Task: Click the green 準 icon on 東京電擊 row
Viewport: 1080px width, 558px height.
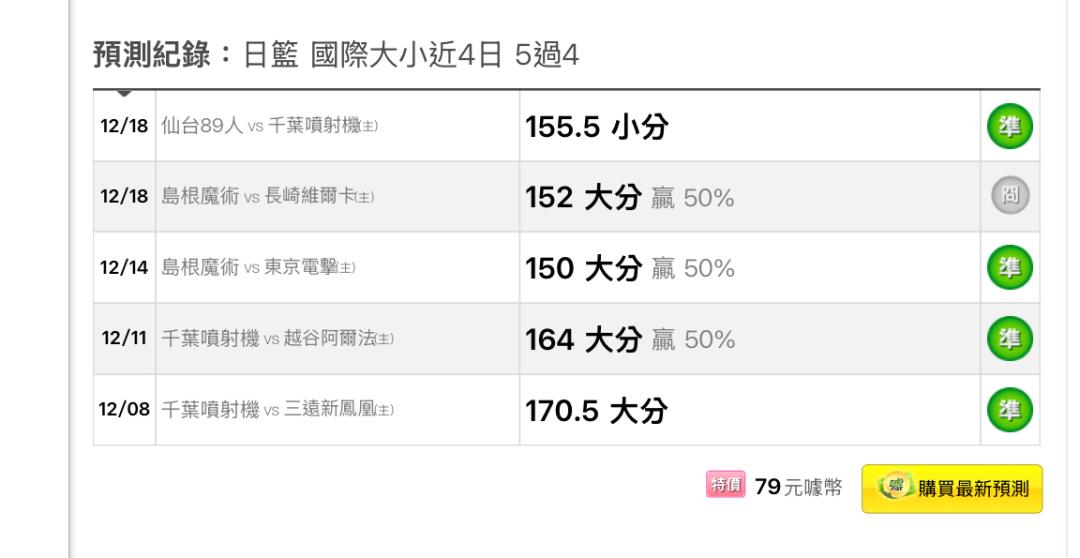Action: 1010,267
